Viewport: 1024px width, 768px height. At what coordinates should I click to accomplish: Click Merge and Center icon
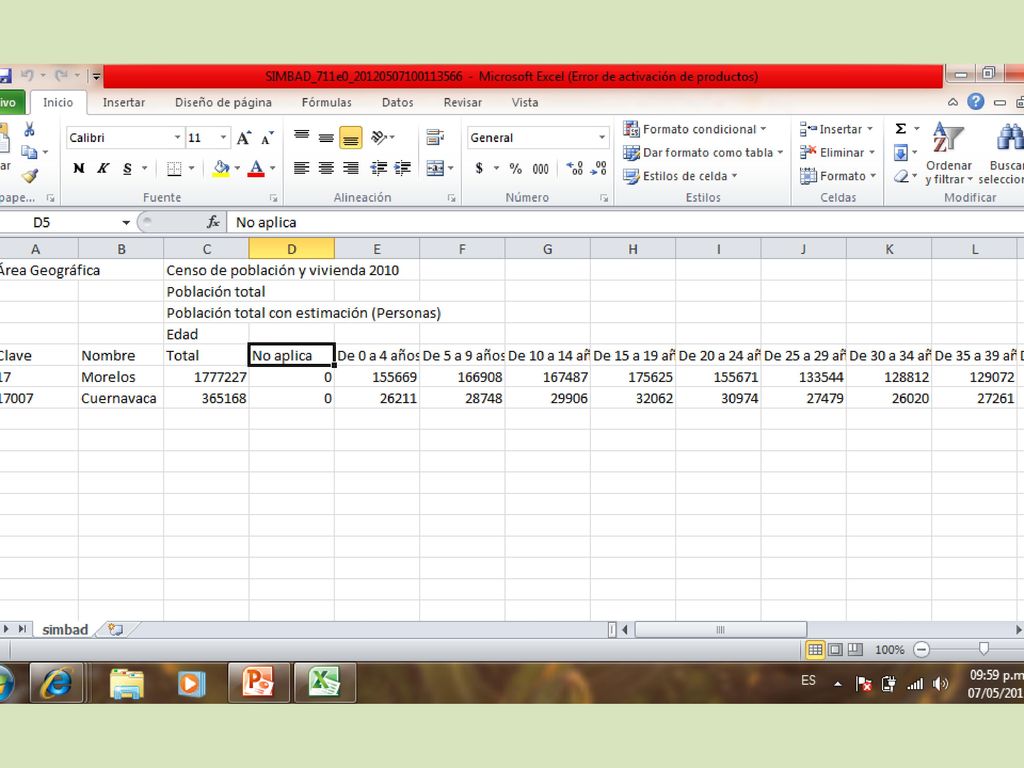click(435, 168)
